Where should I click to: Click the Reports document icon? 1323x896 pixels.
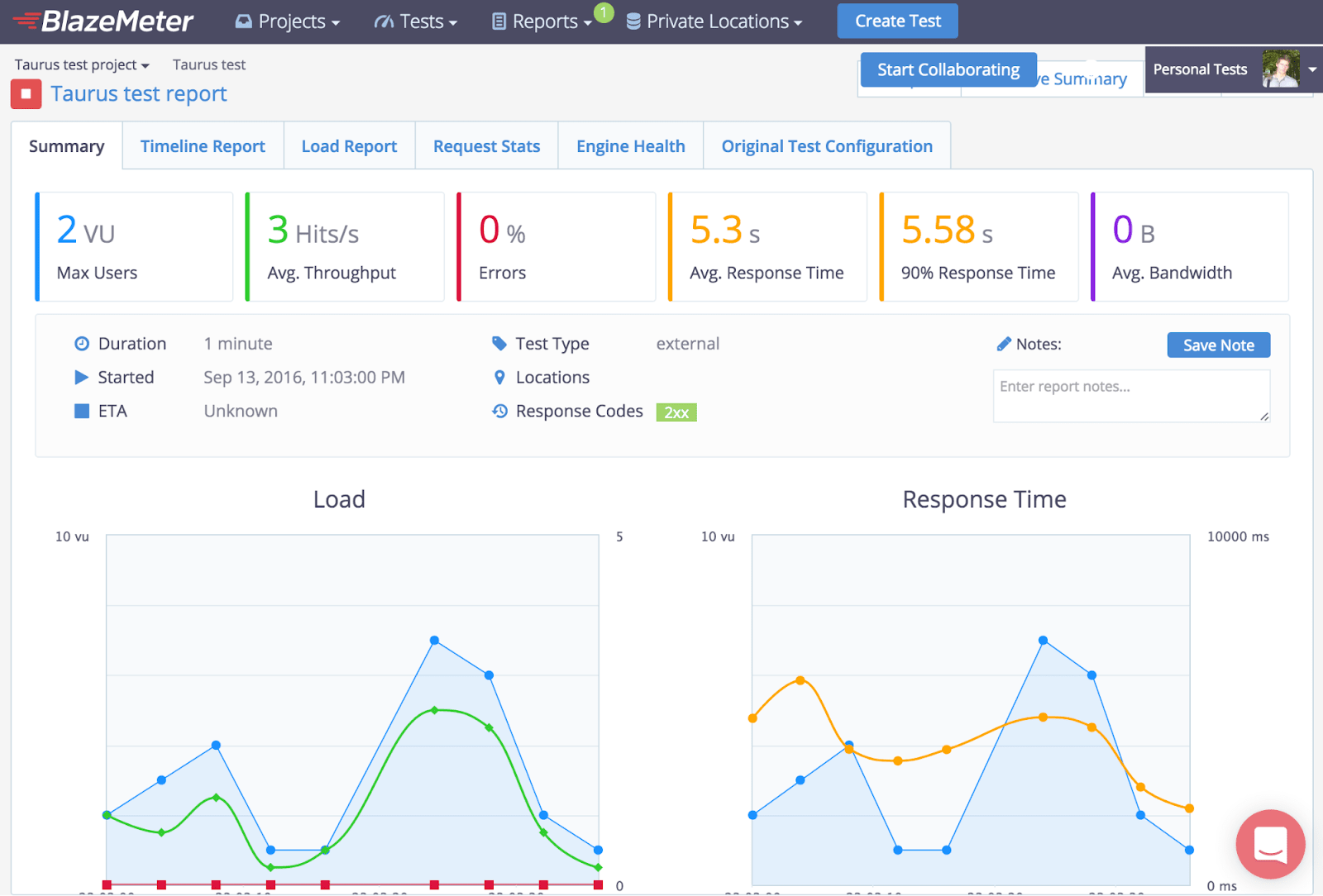point(499,21)
